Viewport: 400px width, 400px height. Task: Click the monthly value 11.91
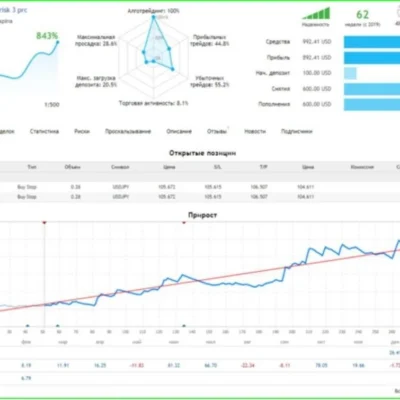(63, 365)
